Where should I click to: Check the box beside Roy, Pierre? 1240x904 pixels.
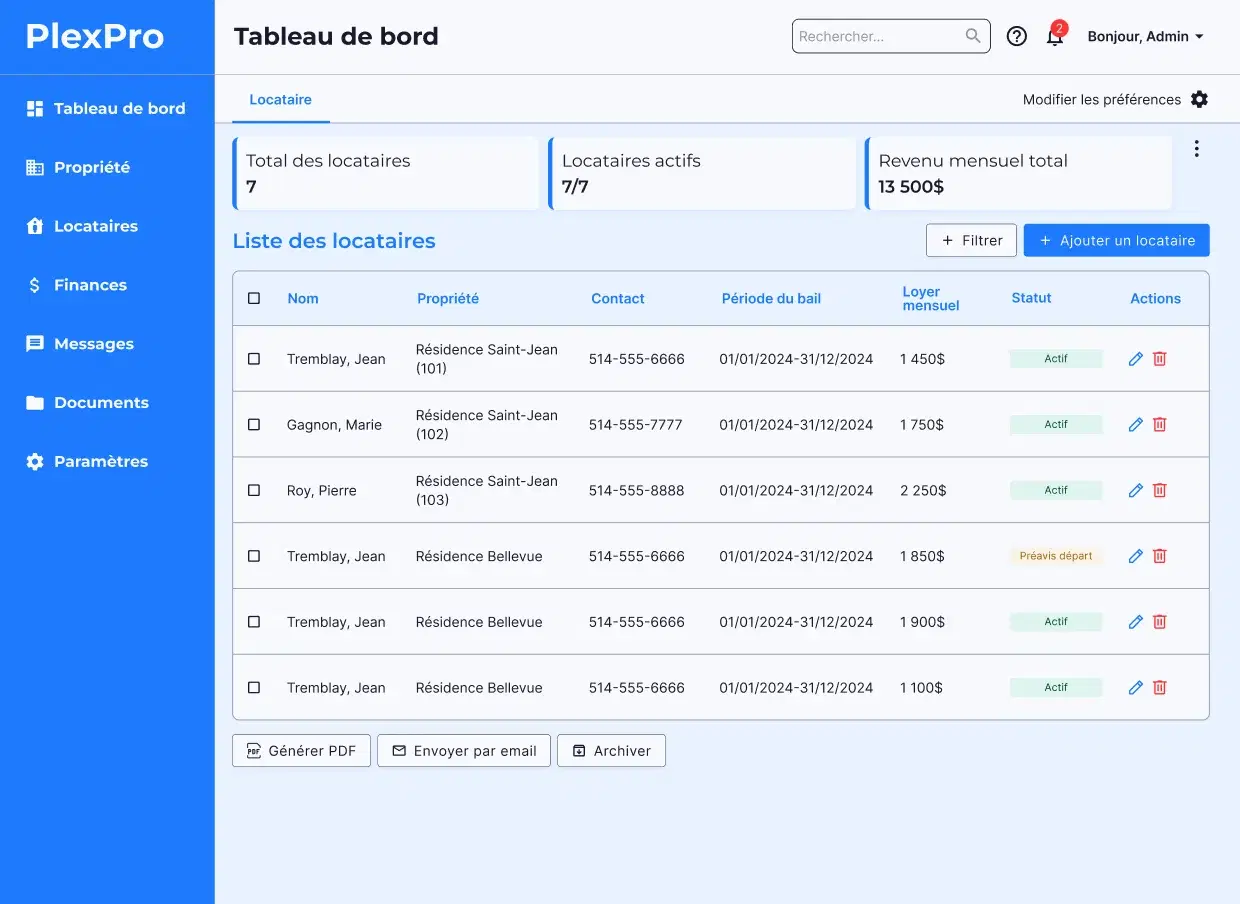pyautogui.click(x=254, y=491)
